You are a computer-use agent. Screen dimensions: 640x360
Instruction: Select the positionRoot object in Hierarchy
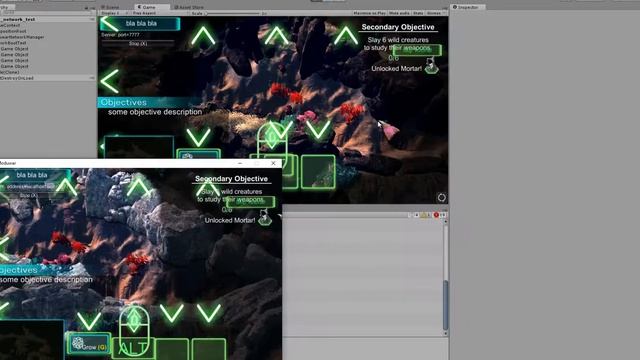pyautogui.click(x=13, y=31)
